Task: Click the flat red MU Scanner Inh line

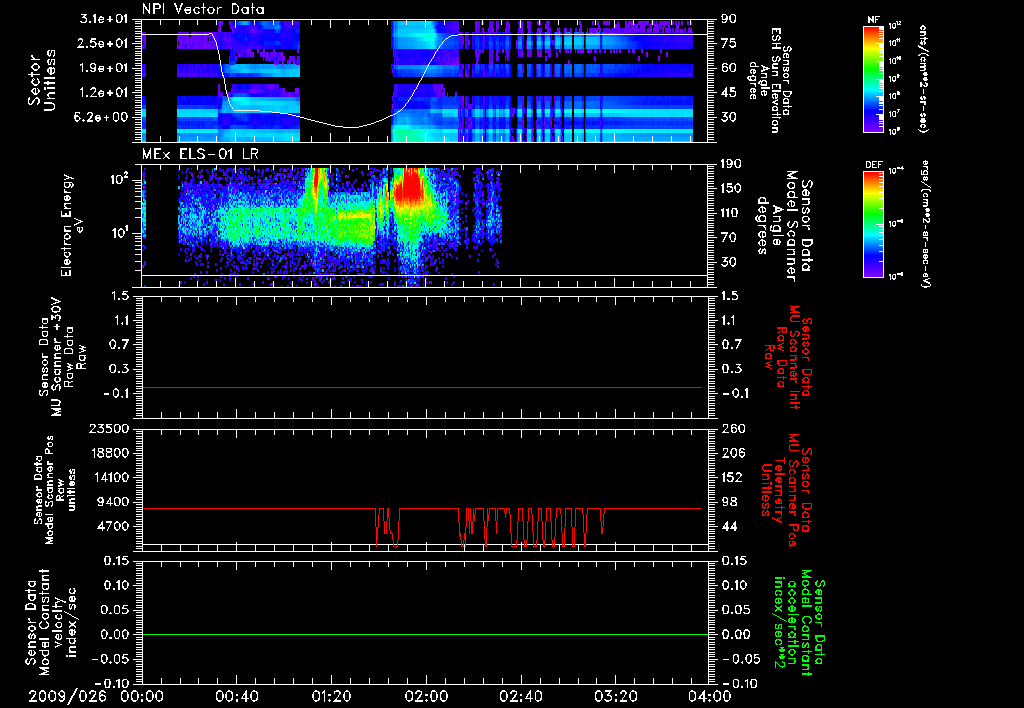Action: 422,387
